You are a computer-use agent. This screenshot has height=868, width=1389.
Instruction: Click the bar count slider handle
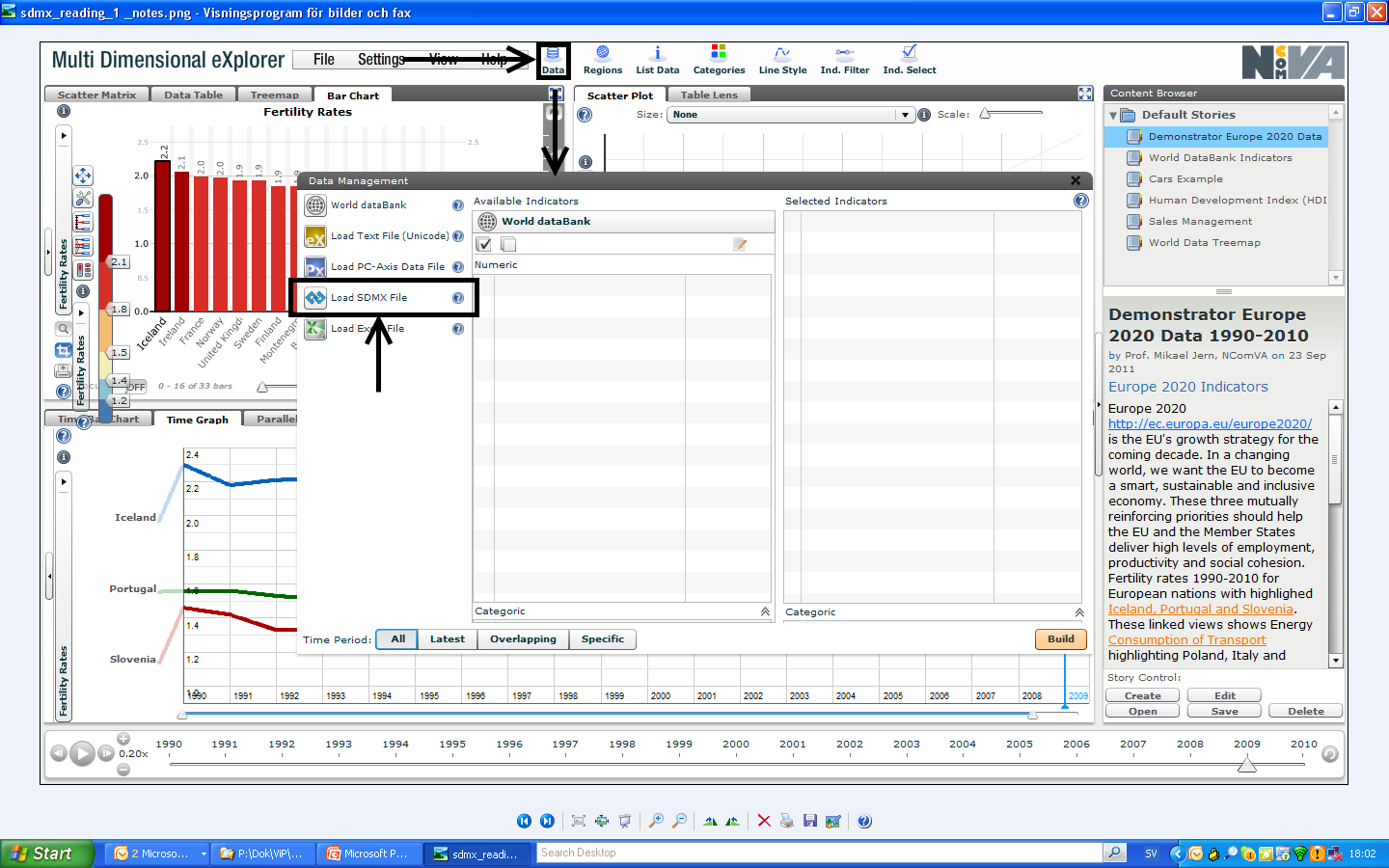(x=262, y=387)
